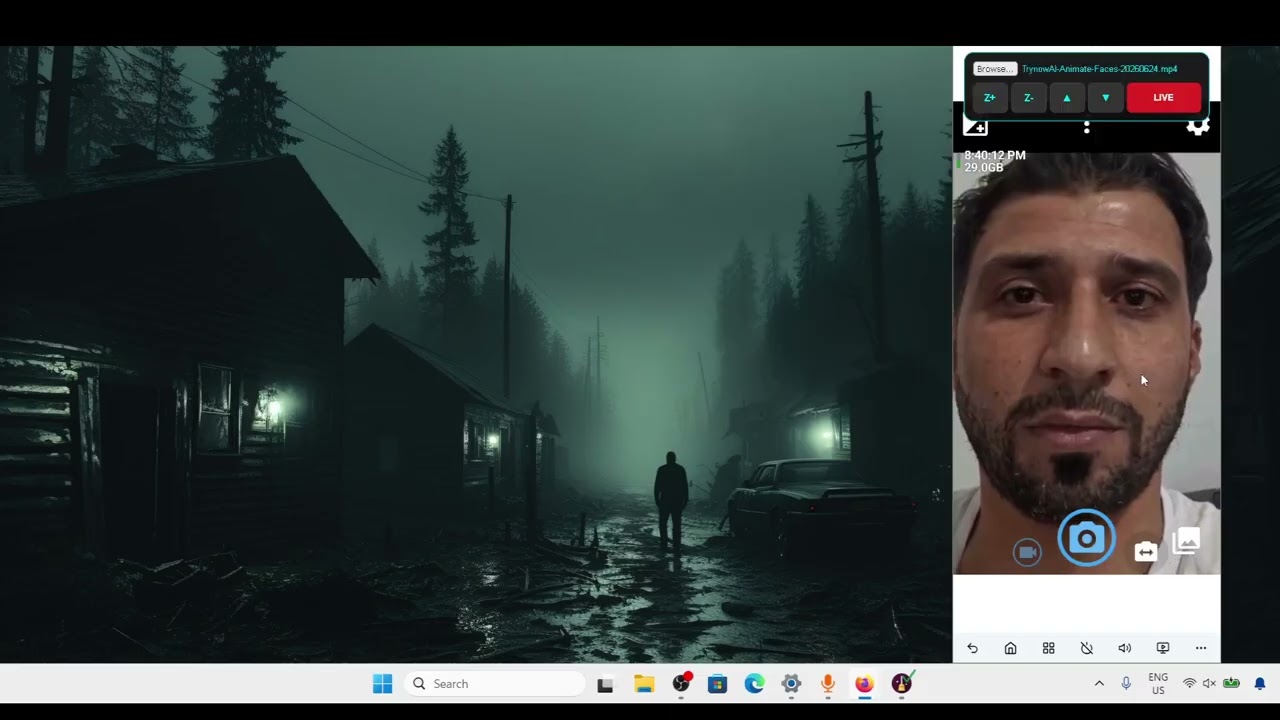Click the Back arrow in phone navigation bar
Screen dimensions: 1280x720
[x=972, y=648]
